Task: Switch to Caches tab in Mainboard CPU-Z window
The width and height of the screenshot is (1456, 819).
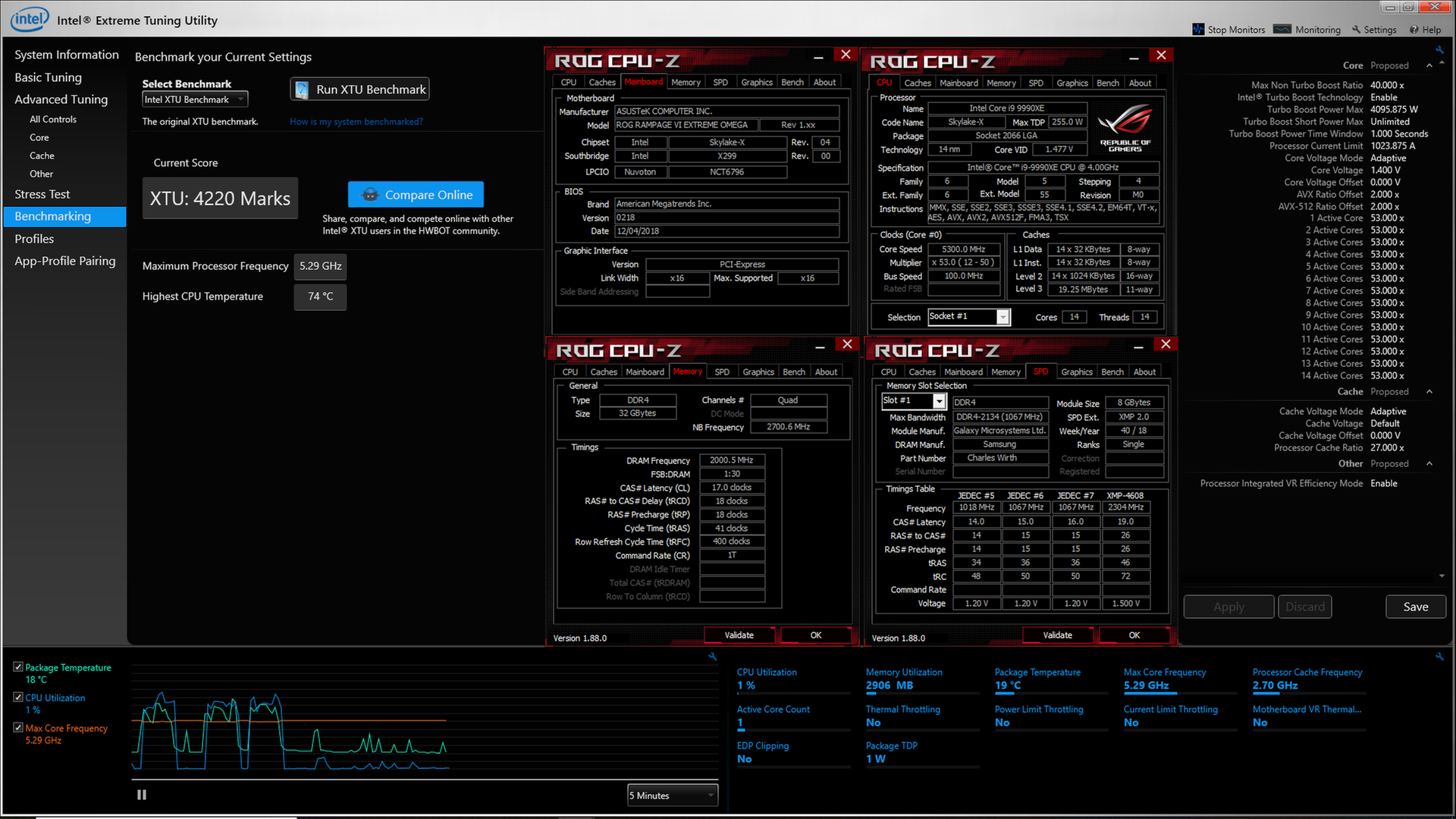Action: click(602, 83)
